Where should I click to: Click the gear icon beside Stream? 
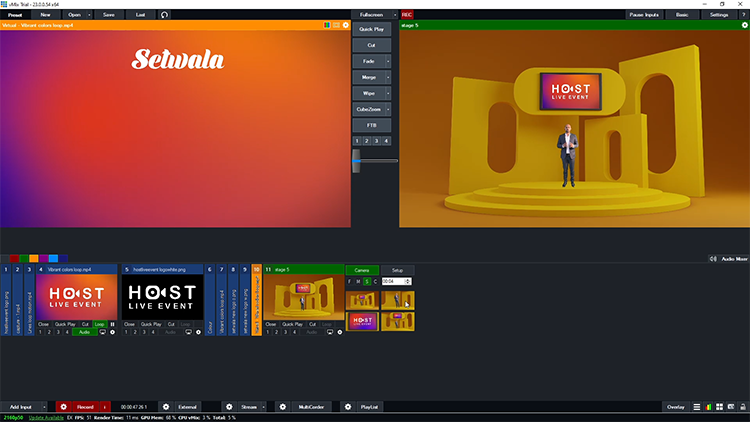pyautogui.click(x=229, y=407)
